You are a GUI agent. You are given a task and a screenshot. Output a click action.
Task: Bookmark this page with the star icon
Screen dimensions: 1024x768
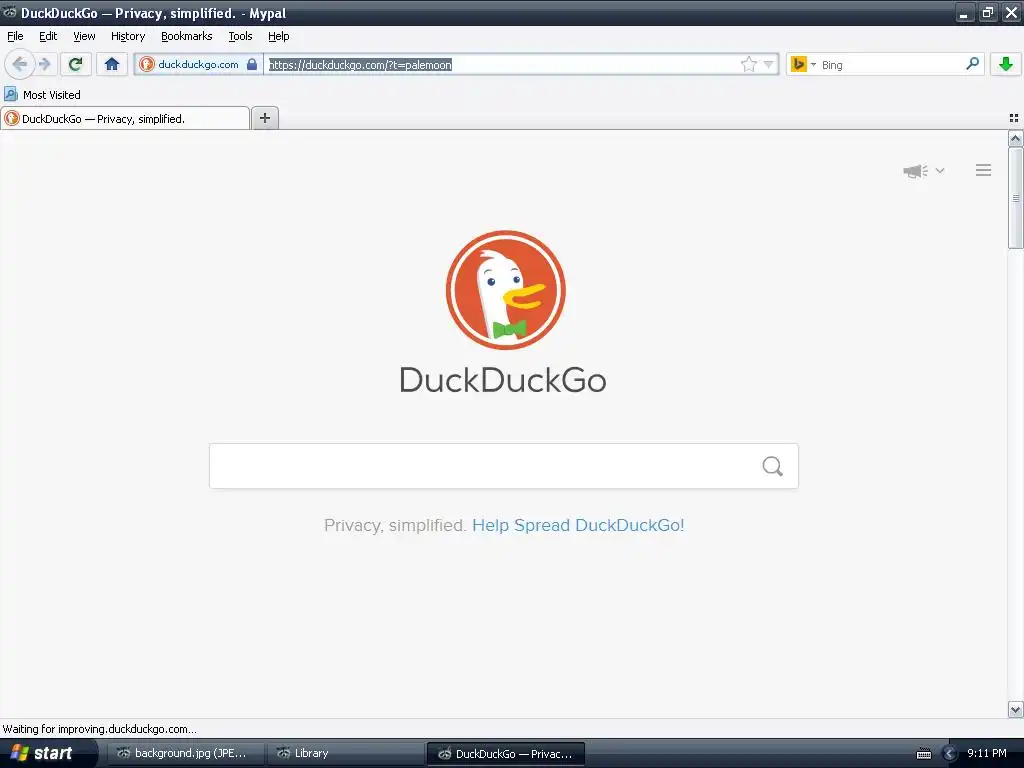tap(748, 64)
